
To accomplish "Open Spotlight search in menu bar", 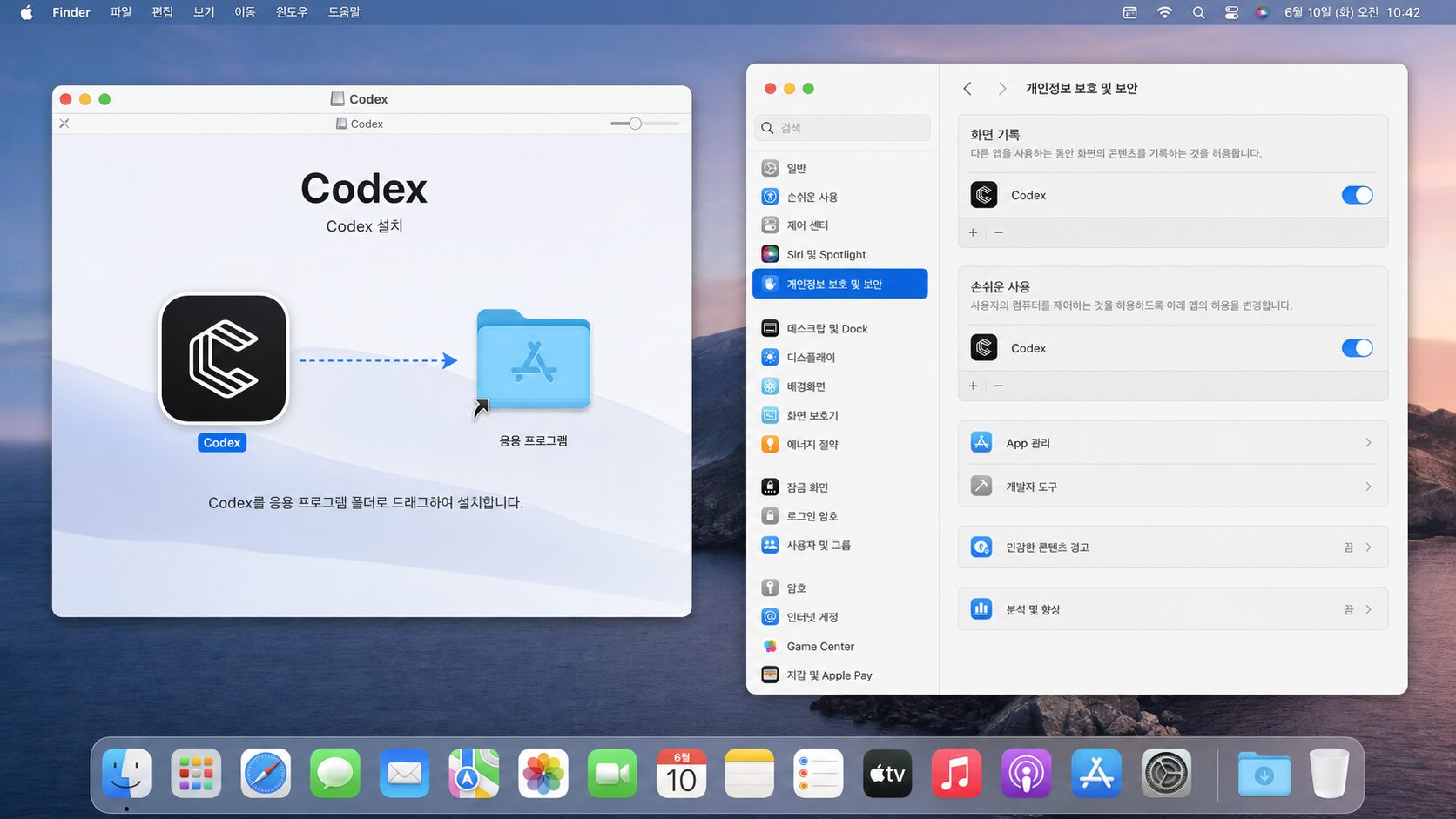I will pos(1198,12).
